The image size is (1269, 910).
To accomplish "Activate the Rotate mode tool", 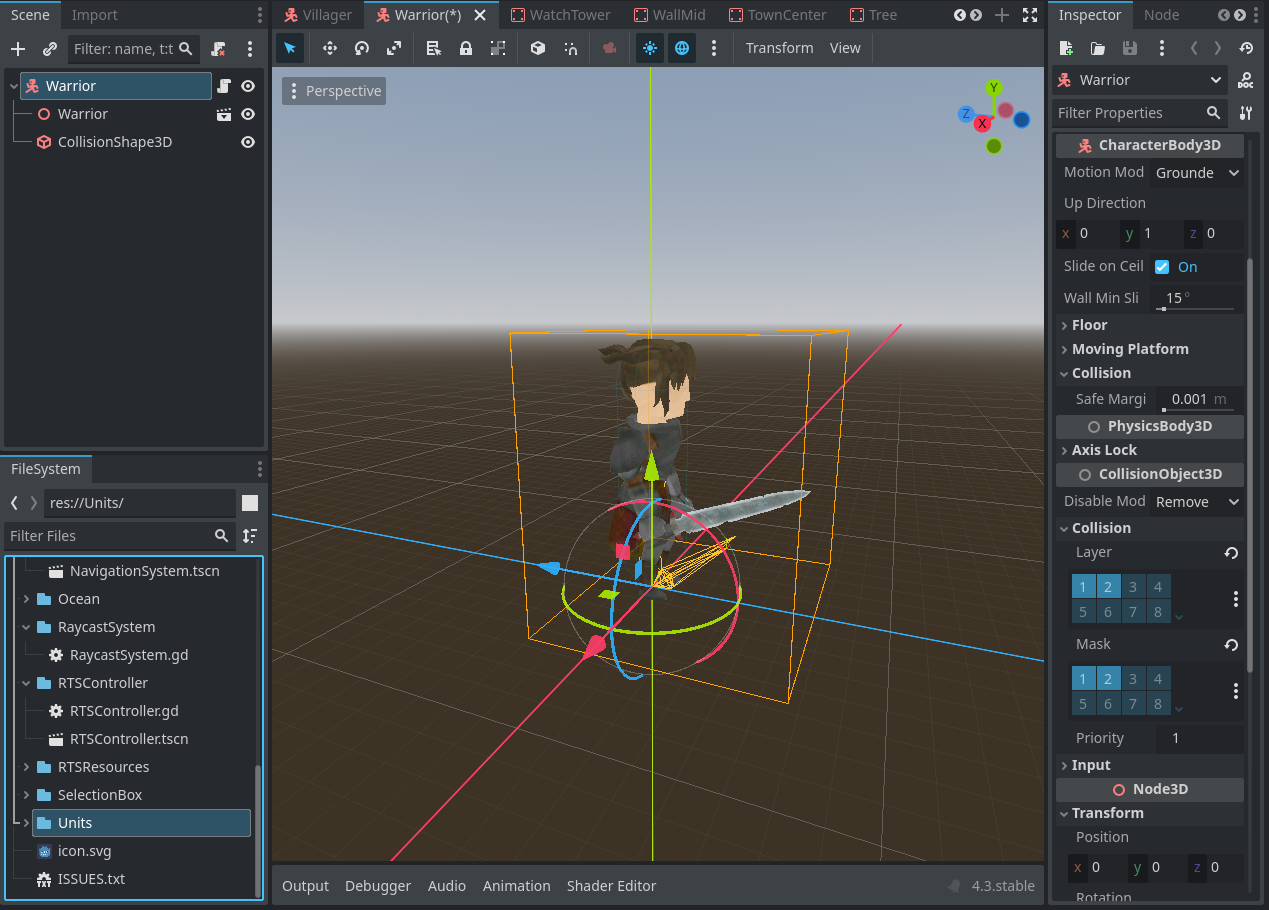I will tap(362, 48).
